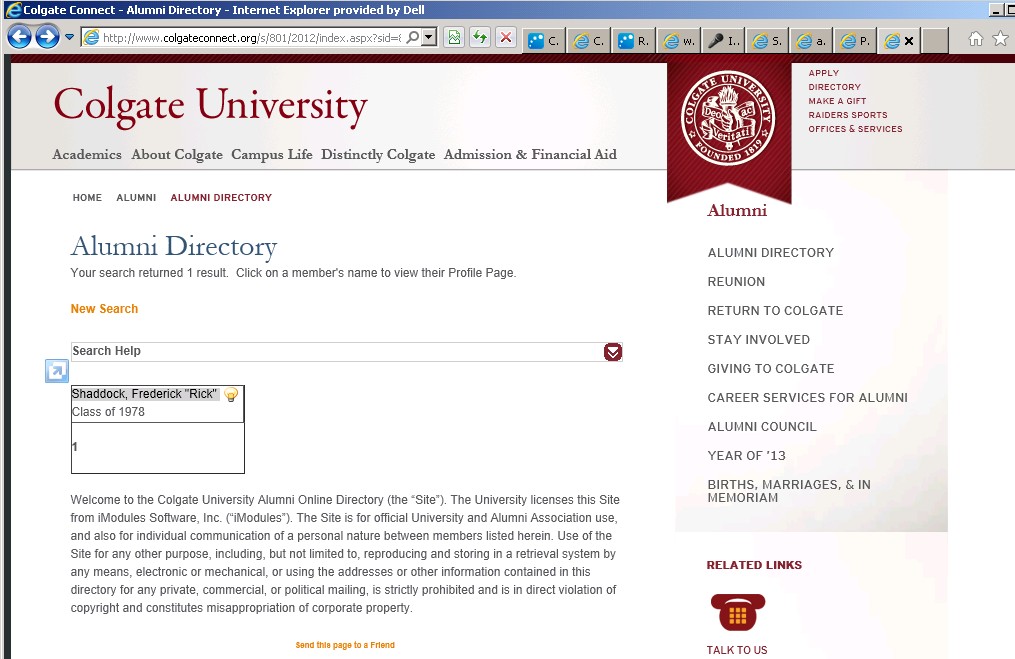Switch to the tab labeled 'P.'
Image resolution: width=1015 pixels, height=659 pixels.
pyautogui.click(x=856, y=40)
